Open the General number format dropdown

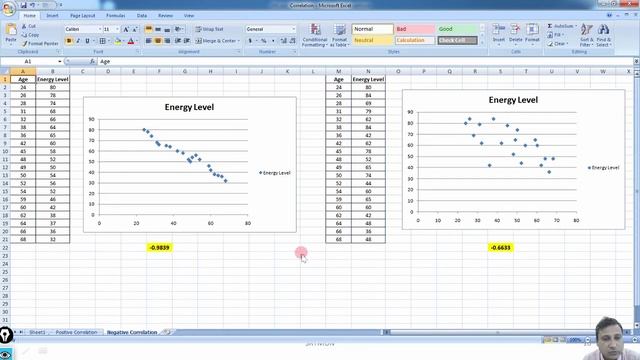click(293, 29)
